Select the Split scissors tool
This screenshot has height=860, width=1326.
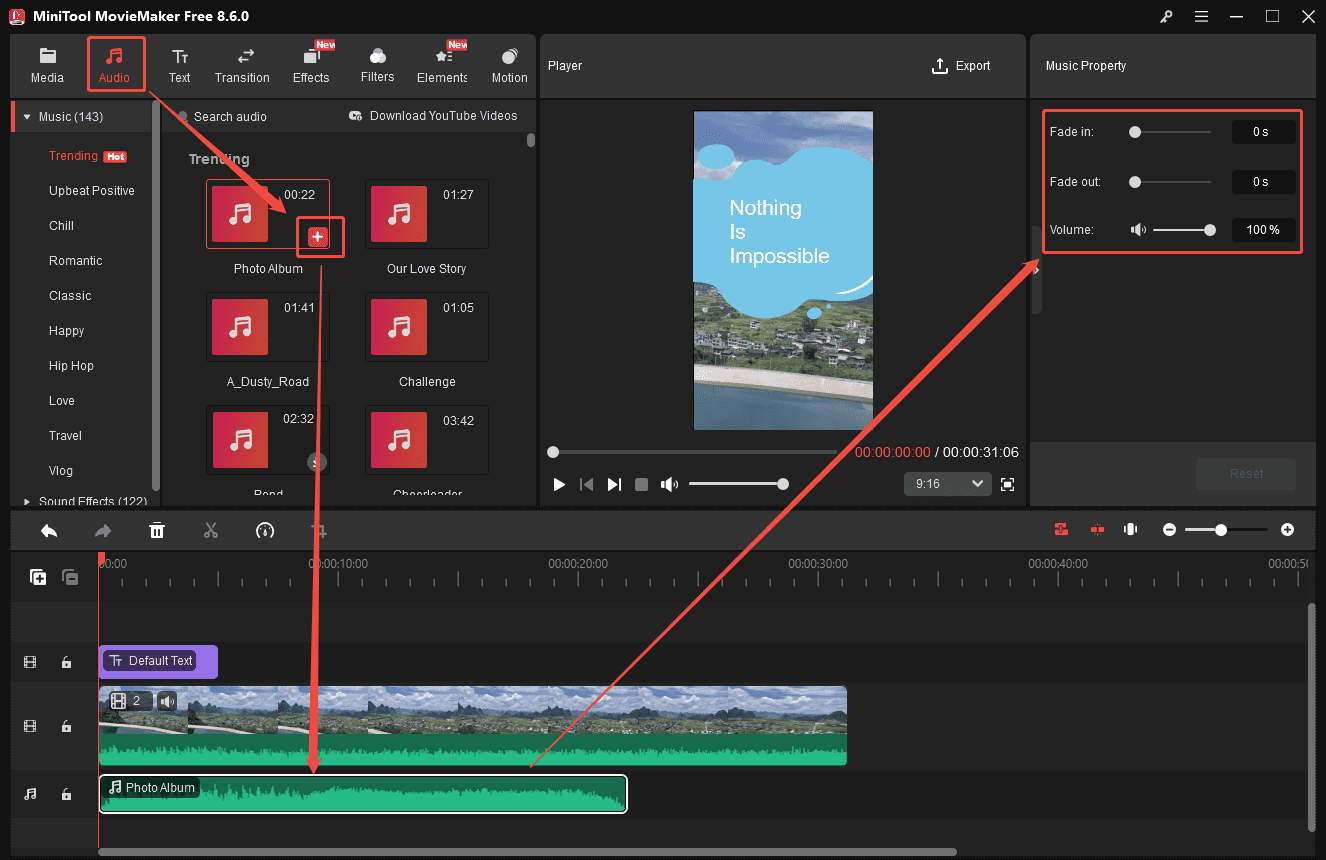coord(211,530)
